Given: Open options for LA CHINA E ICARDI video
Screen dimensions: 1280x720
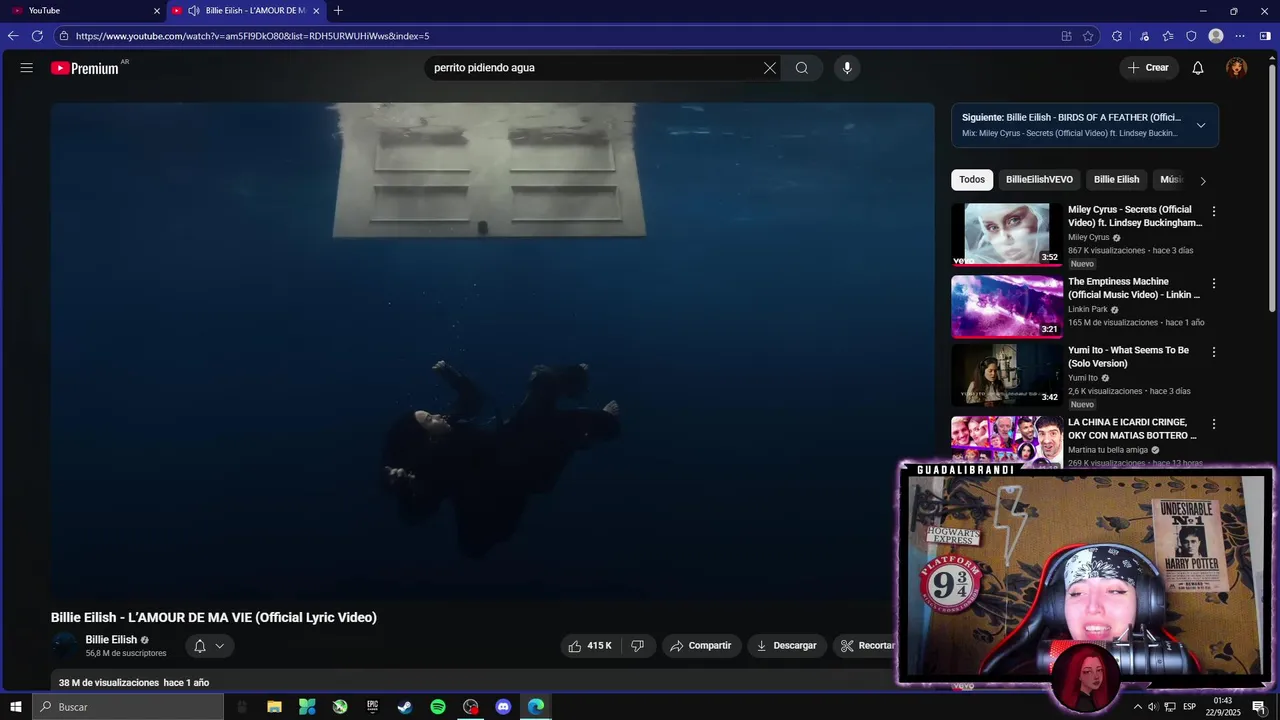Looking at the screenshot, I should click(x=1214, y=424).
